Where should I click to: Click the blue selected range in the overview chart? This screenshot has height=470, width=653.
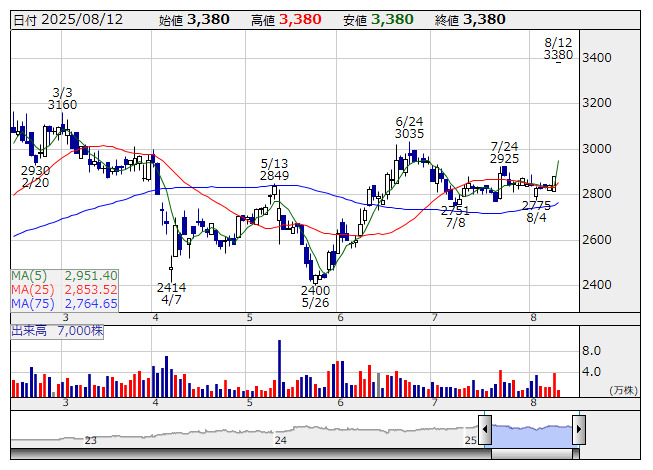click(532, 435)
